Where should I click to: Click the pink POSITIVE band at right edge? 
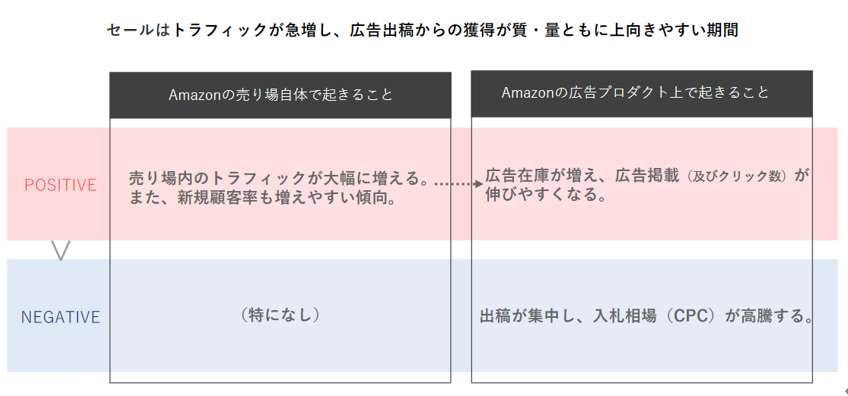pyautogui.click(x=825, y=184)
